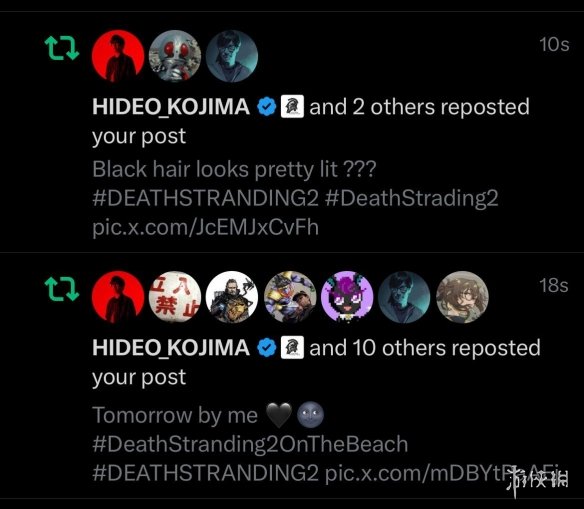This screenshot has width=584, height=509.
Task: Open the #DeathStranding2OnTheBeach hashtag
Action: [250, 444]
